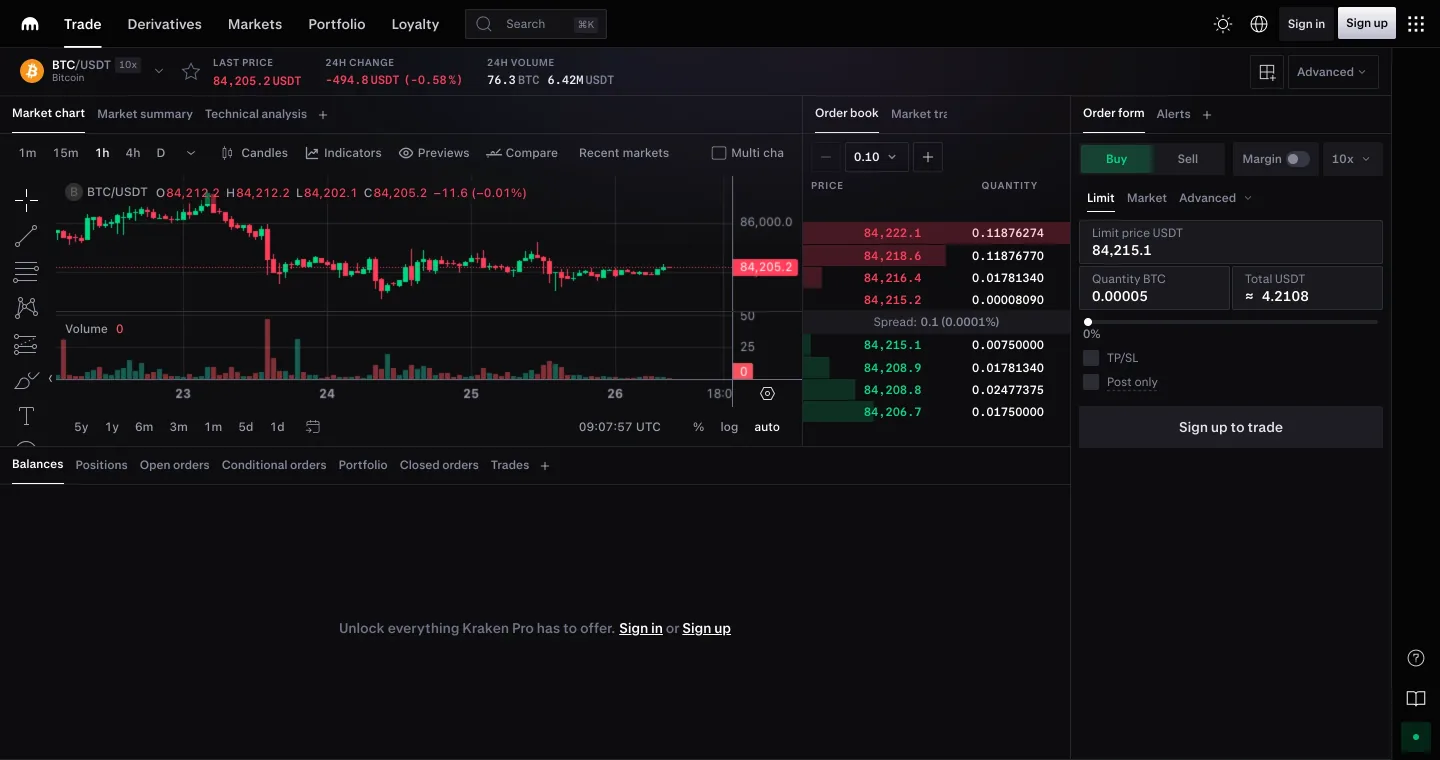Switch theme with the sun icon

point(1223,24)
